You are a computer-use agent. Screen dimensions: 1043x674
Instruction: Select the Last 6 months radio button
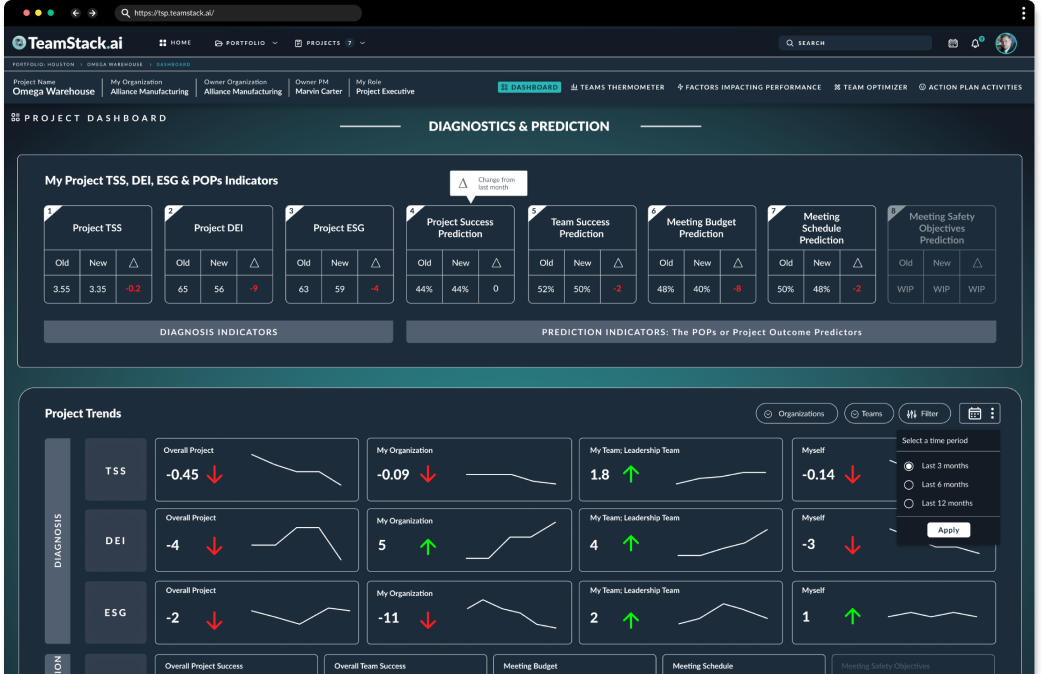click(x=909, y=484)
